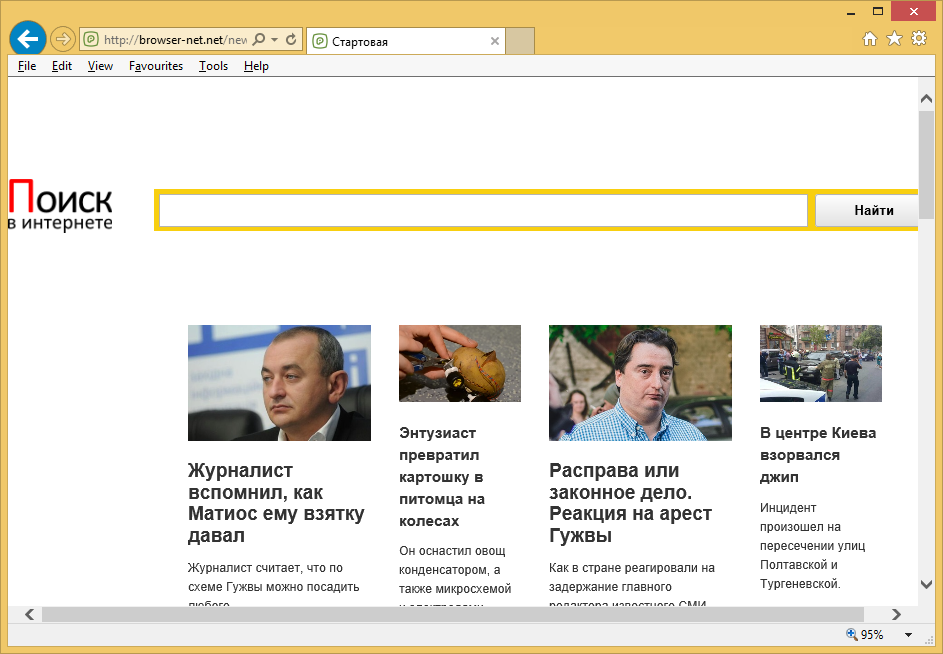Screen dimensions: 943x654
Task: Click the Forward navigation arrow
Action: coord(62,39)
